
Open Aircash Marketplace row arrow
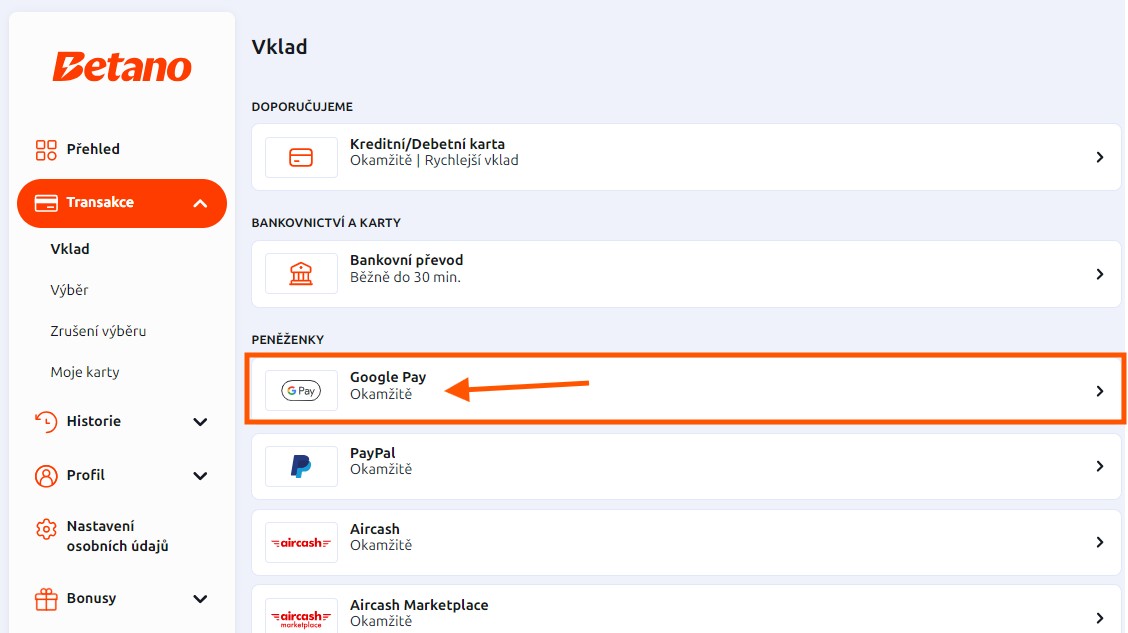click(x=1099, y=618)
